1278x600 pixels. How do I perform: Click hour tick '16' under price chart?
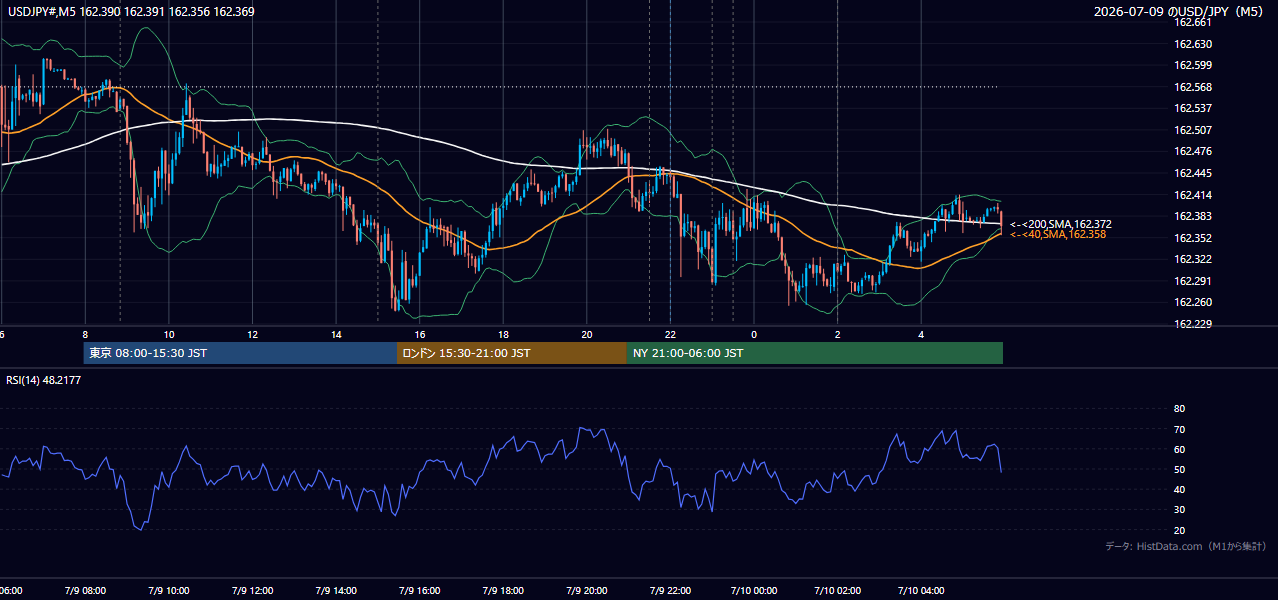(x=420, y=335)
